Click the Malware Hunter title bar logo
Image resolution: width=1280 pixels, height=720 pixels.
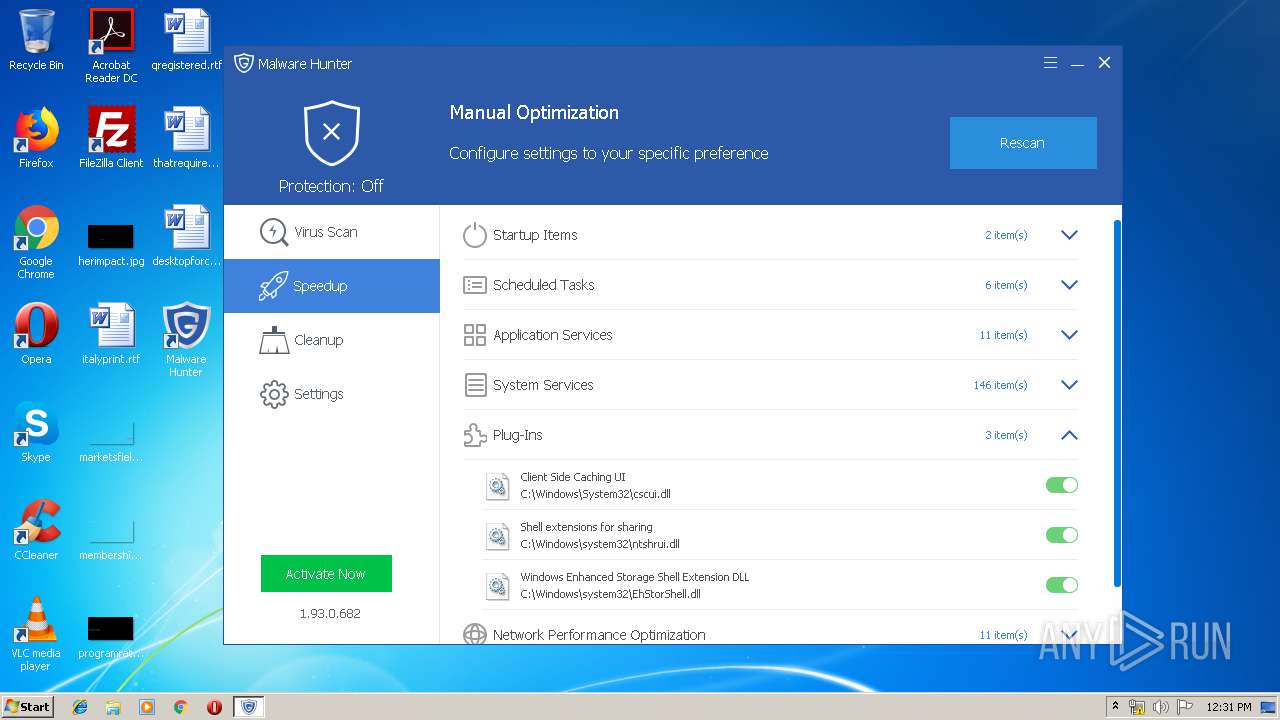click(244, 64)
